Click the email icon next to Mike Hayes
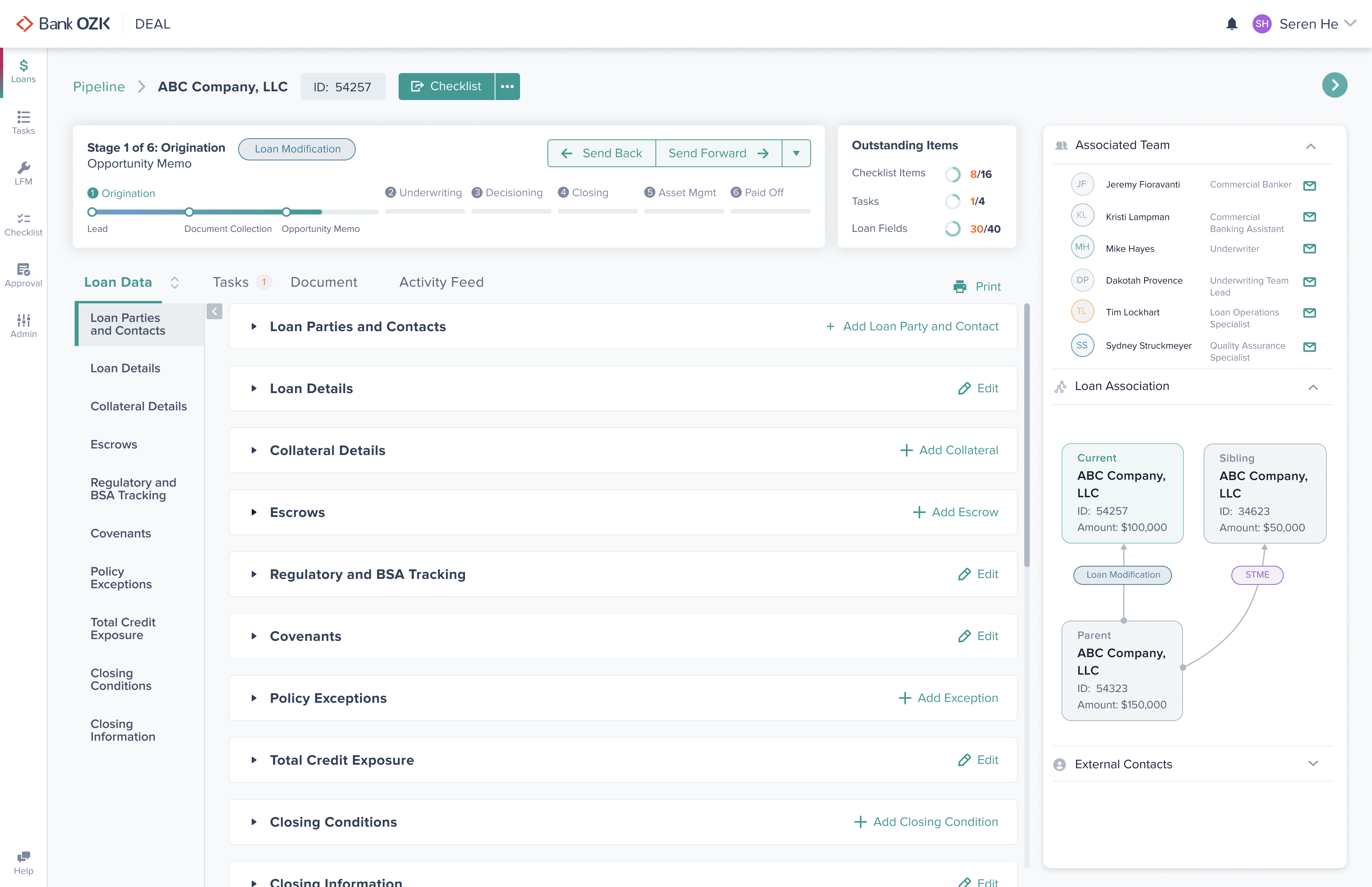 point(1309,249)
